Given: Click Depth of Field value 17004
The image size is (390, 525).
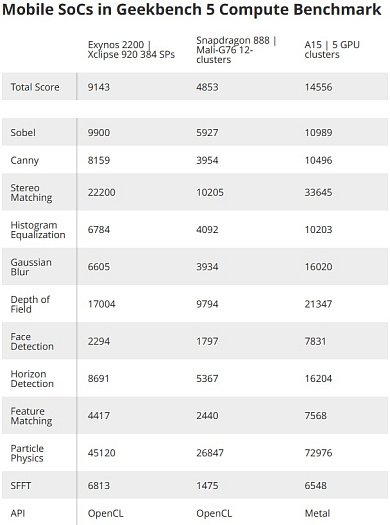Looking at the screenshot, I should (101, 304).
